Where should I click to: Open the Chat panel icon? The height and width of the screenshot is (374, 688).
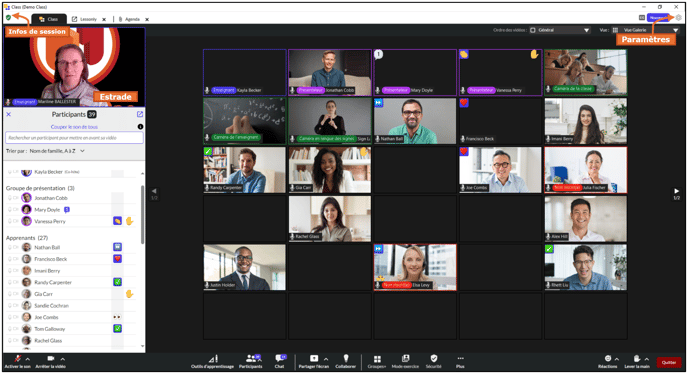[x=280, y=358]
